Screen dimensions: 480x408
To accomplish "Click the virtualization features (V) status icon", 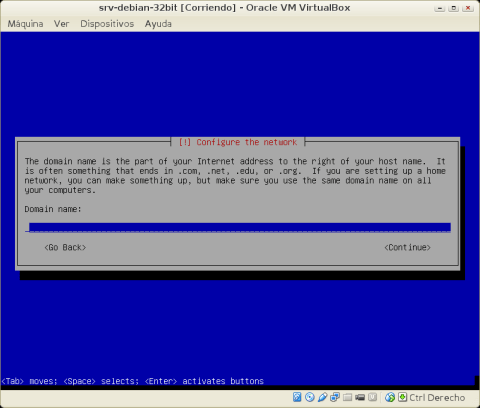I will (372, 397).
